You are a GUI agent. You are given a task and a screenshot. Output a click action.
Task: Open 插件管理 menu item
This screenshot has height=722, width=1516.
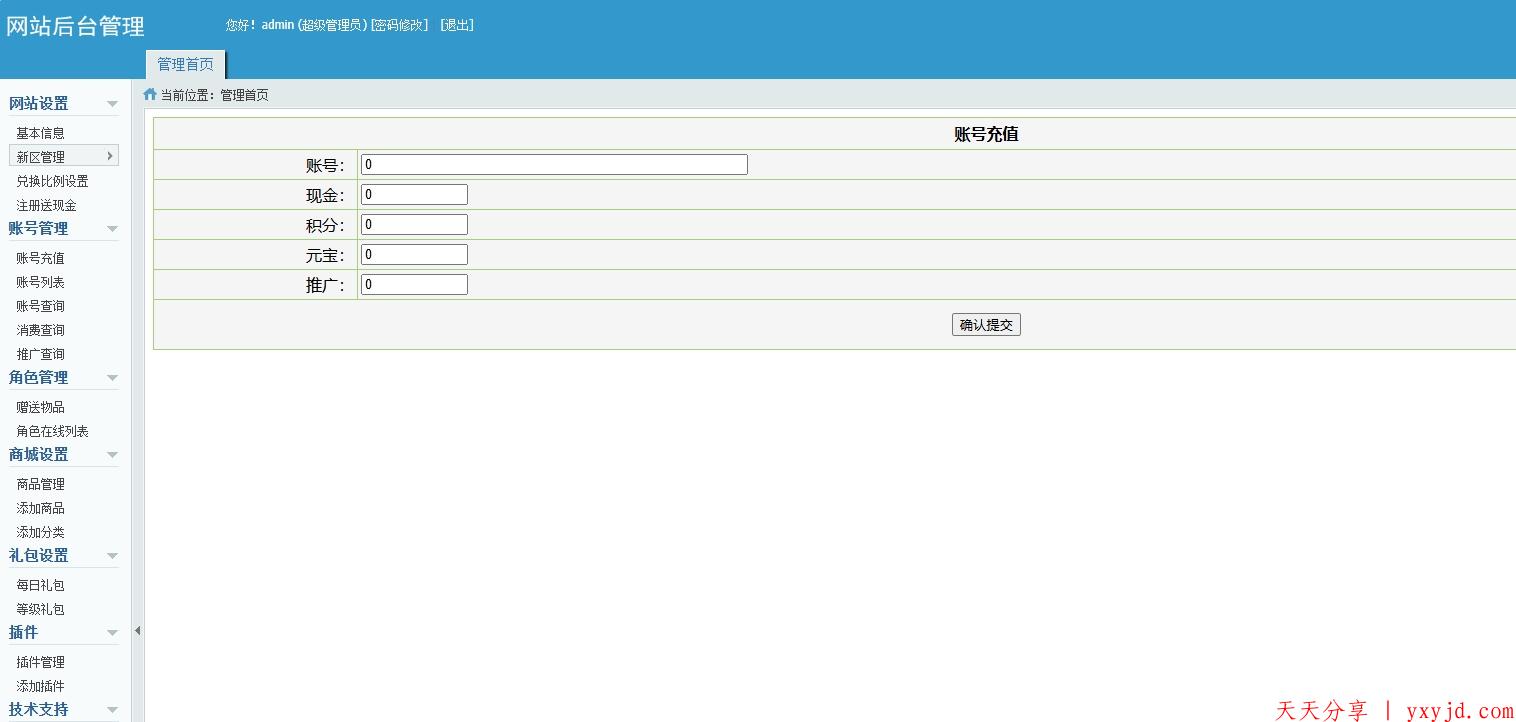coord(40,662)
